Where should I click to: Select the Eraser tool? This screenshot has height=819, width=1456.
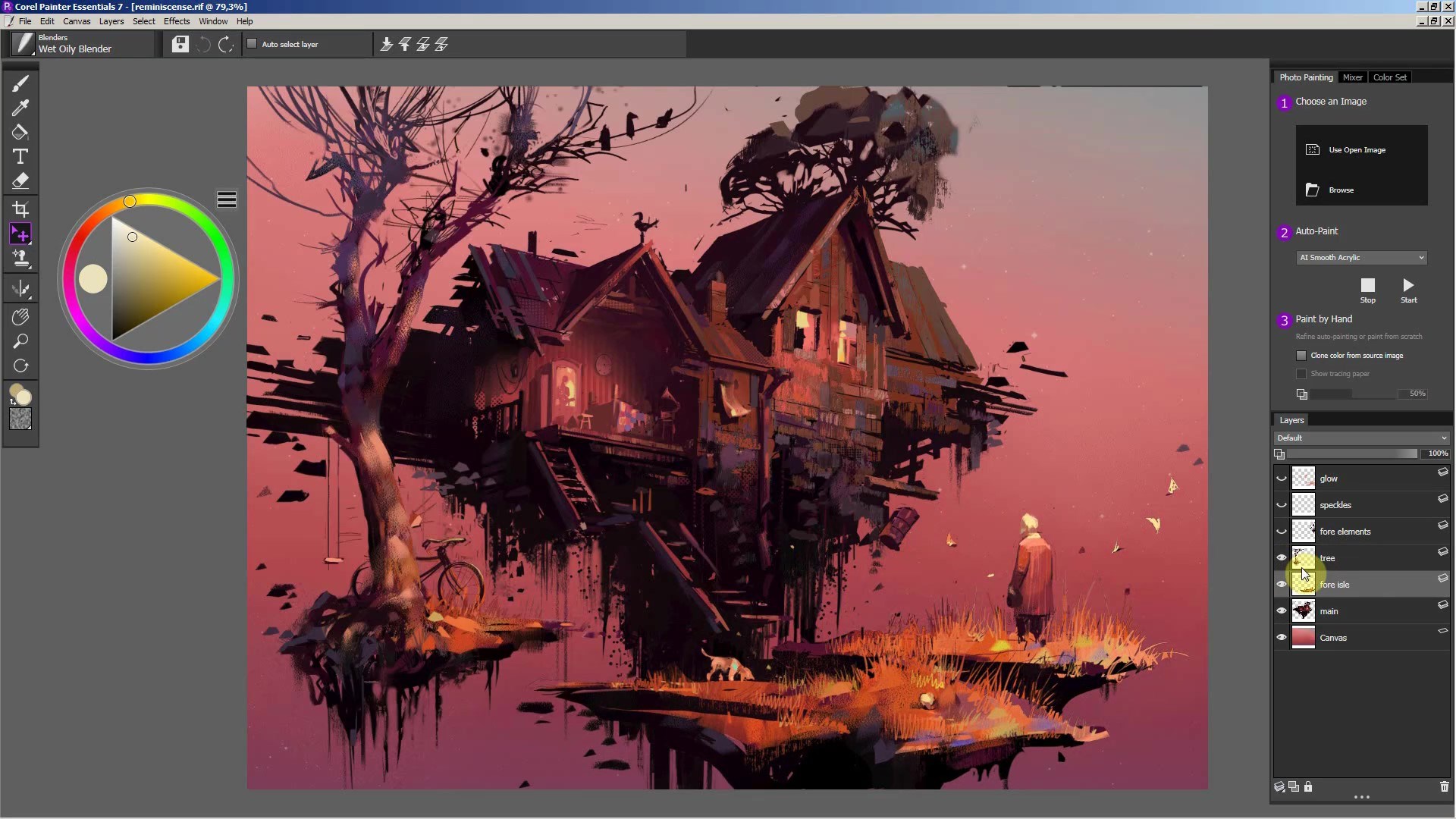20,181
